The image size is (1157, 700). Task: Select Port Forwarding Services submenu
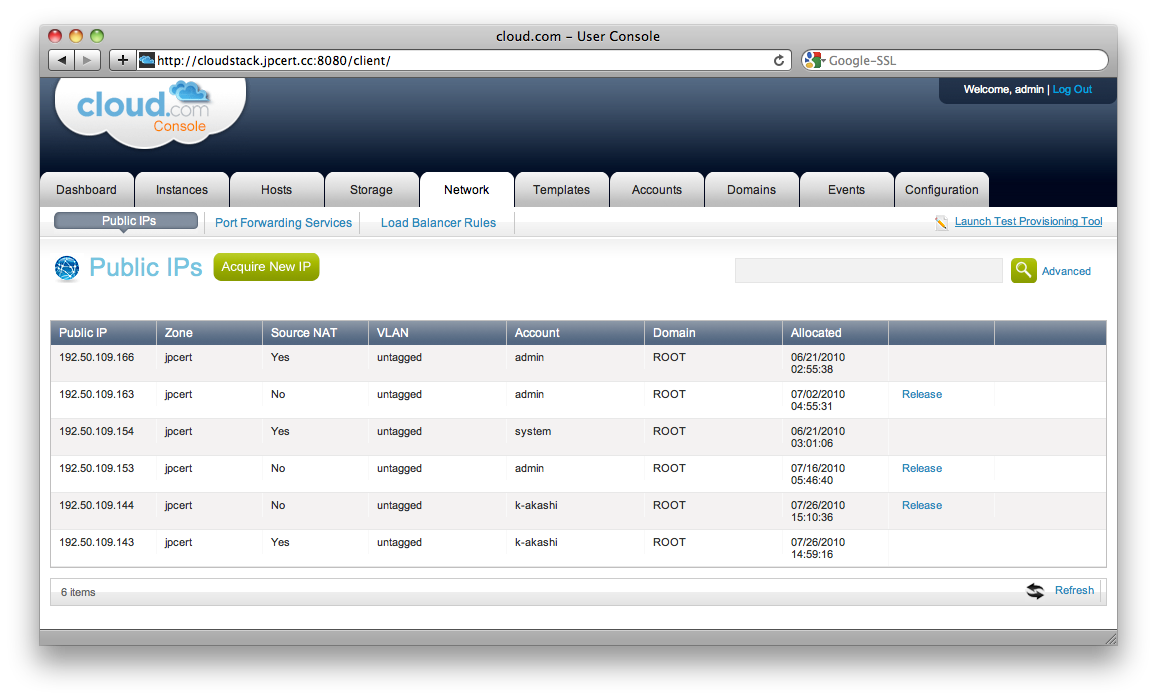283,223
